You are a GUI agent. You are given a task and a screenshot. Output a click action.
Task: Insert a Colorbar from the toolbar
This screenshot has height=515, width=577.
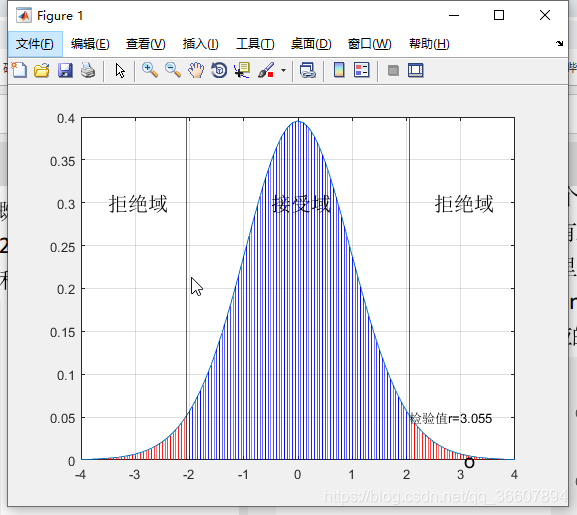[x=339, y=70]
